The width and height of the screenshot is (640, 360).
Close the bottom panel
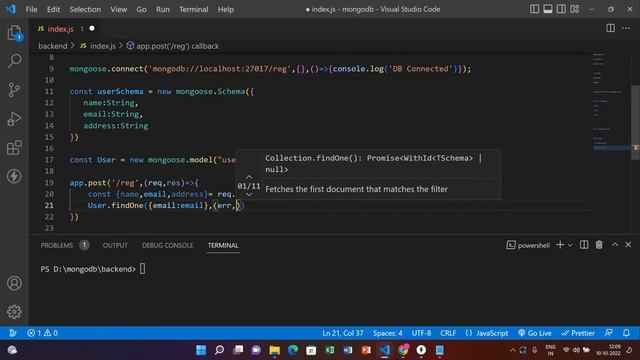point(628,244)
